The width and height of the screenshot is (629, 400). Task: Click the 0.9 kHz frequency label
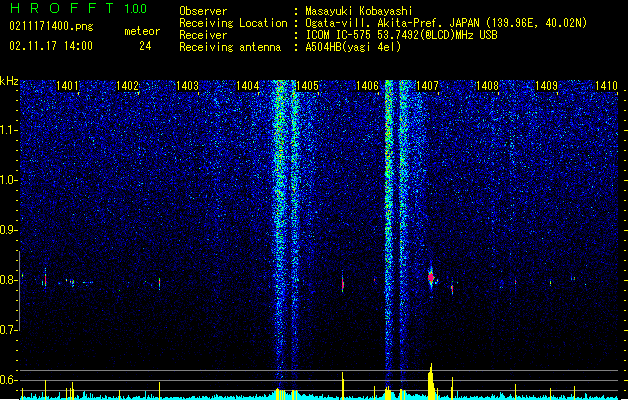(x=8, y=230)
